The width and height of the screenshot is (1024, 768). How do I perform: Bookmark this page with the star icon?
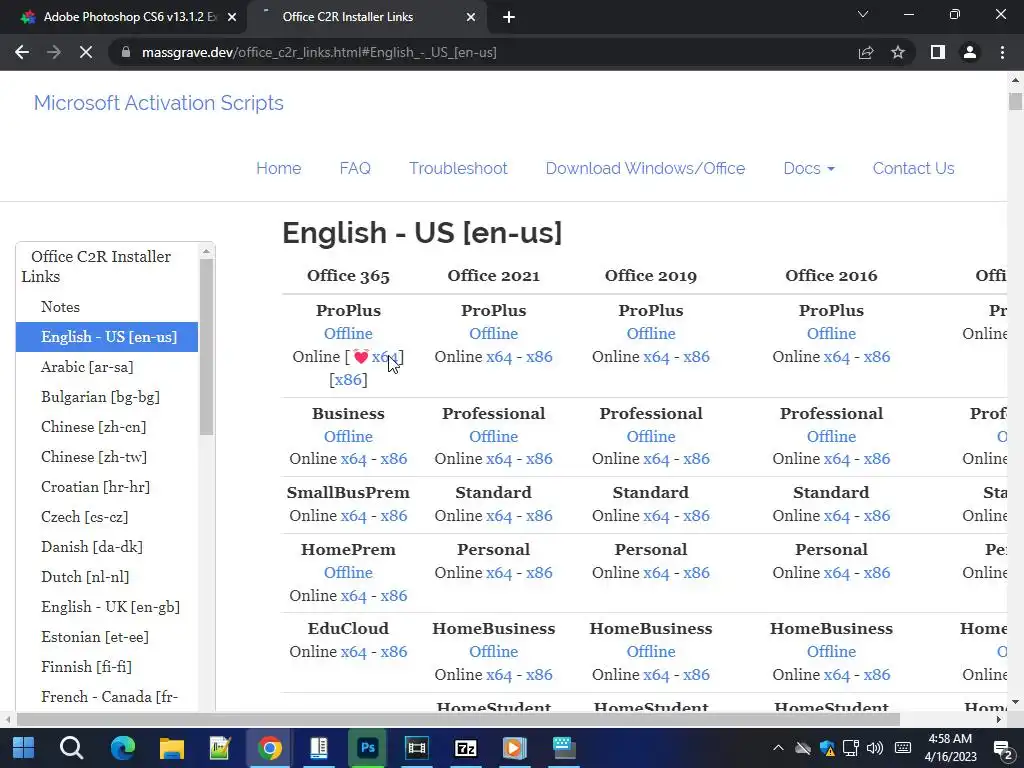(898, 52)
